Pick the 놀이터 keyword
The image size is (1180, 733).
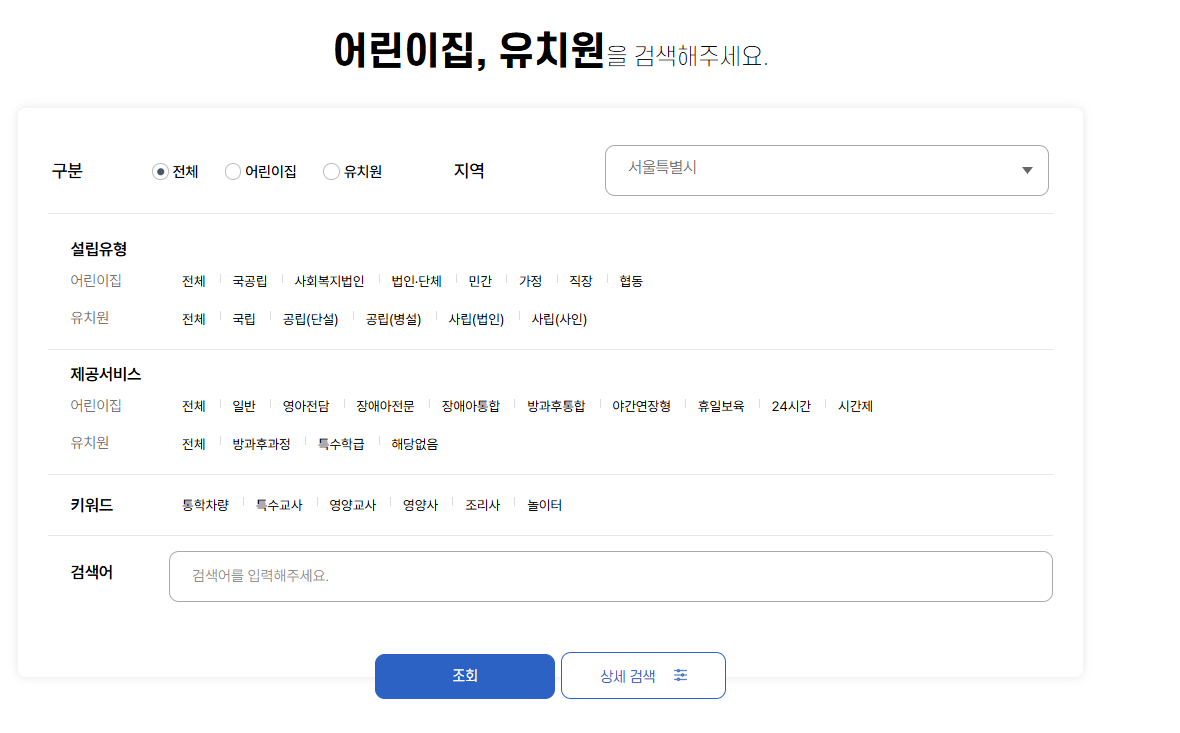pyautogui.click(x=544, y=505)
